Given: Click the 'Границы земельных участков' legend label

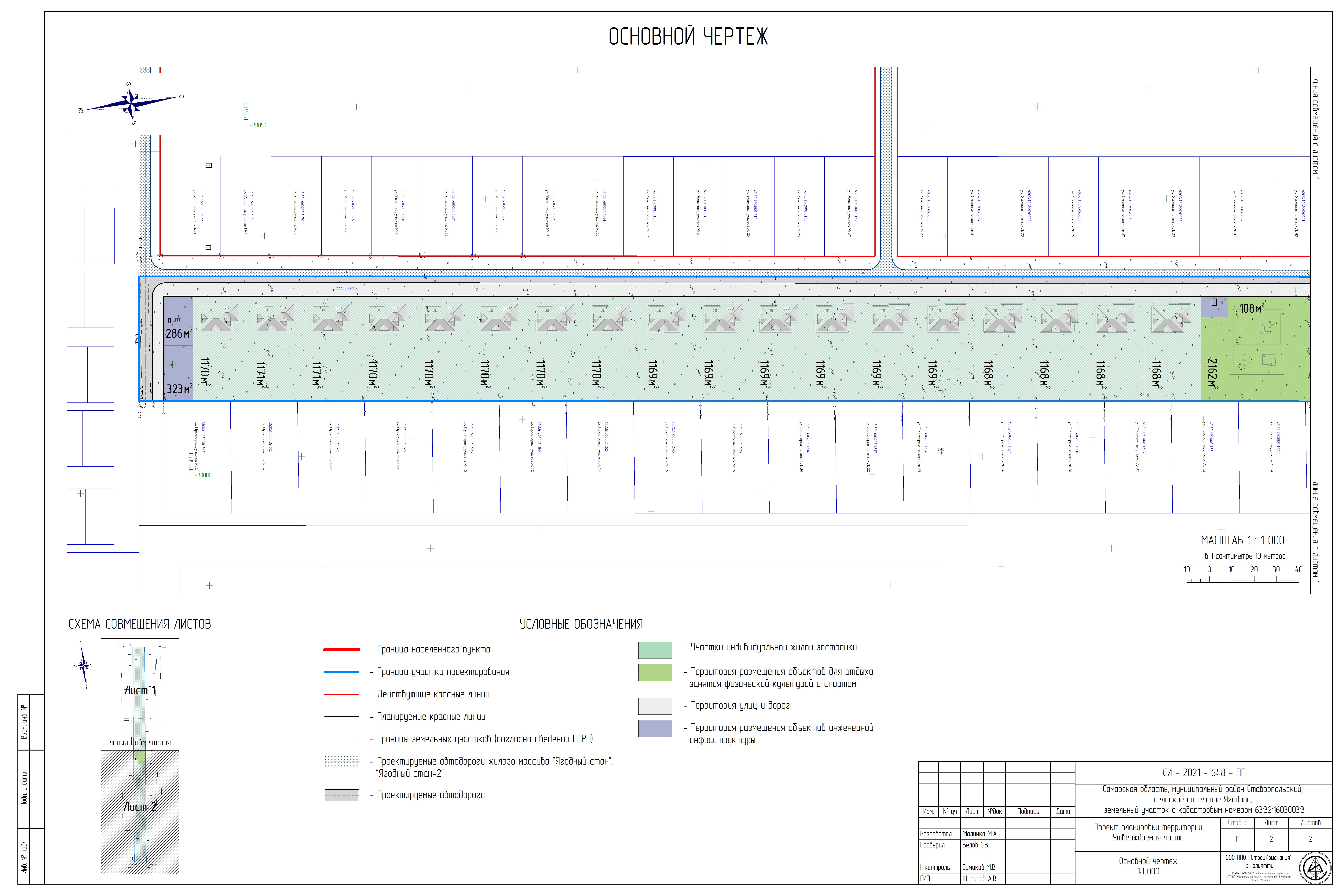Looking at the screenshot, I should pyautogui.click(x=485, y=739).
